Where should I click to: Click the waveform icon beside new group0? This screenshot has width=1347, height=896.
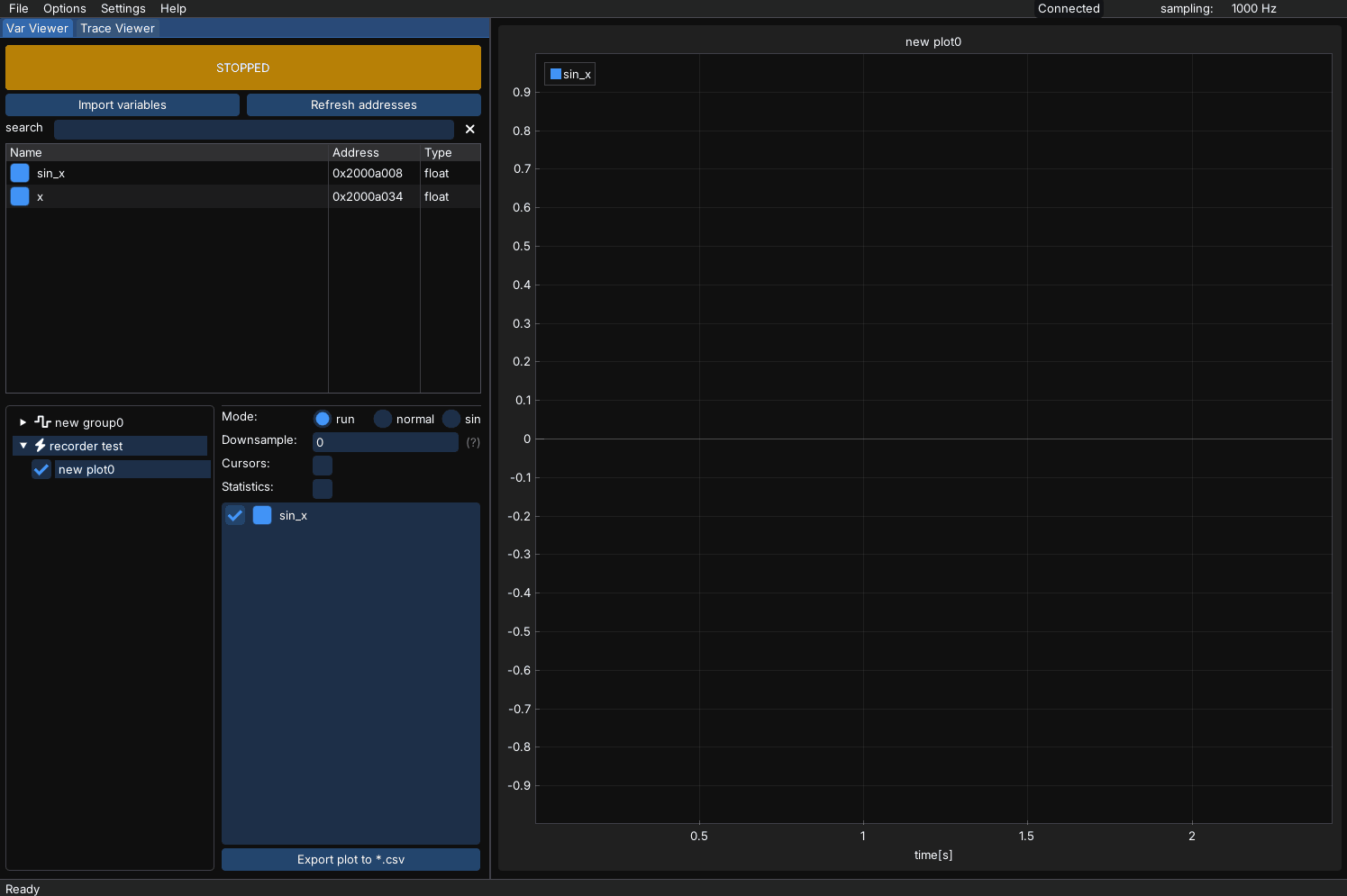pos(42,421)
